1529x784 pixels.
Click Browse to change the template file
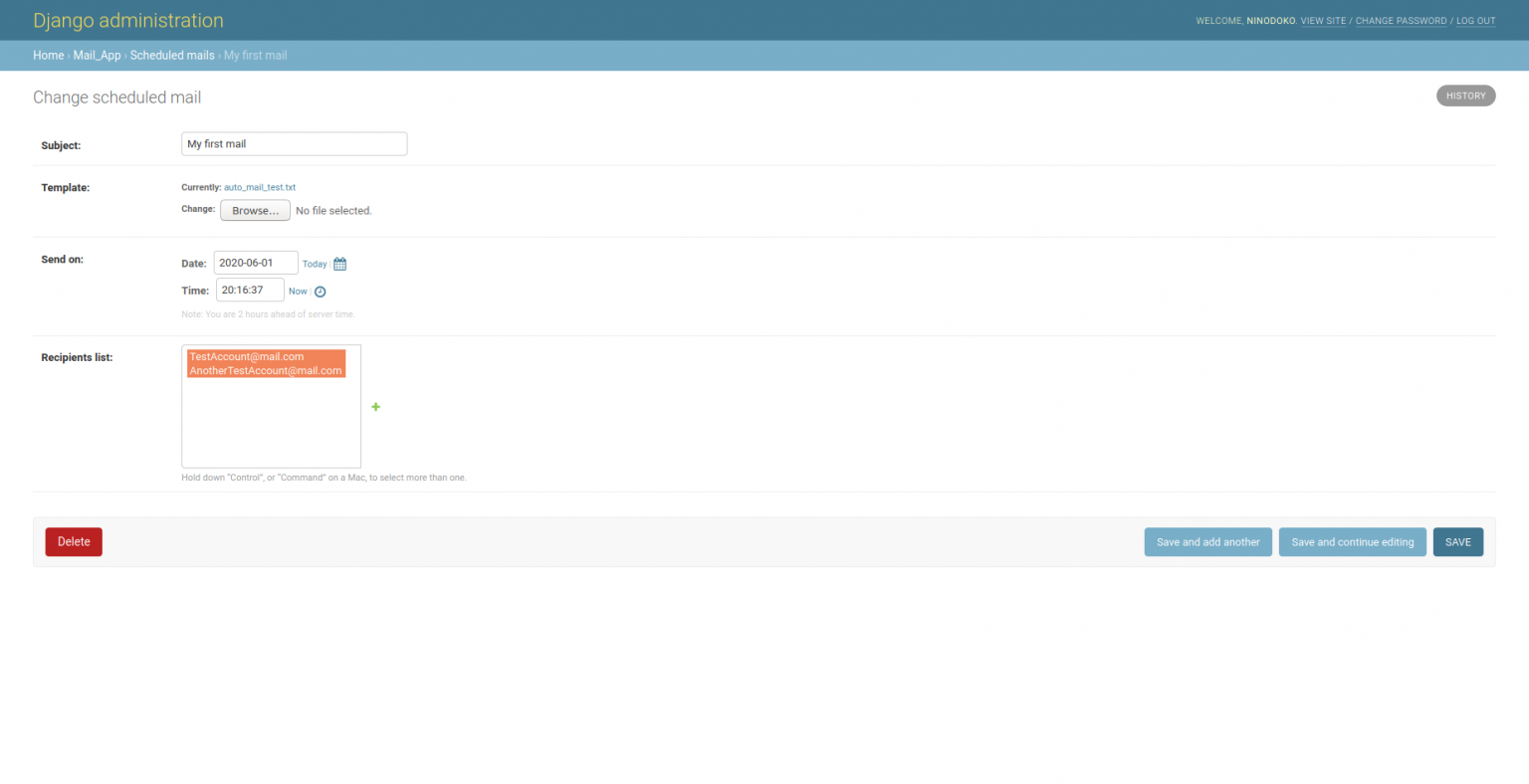point(255,210)
